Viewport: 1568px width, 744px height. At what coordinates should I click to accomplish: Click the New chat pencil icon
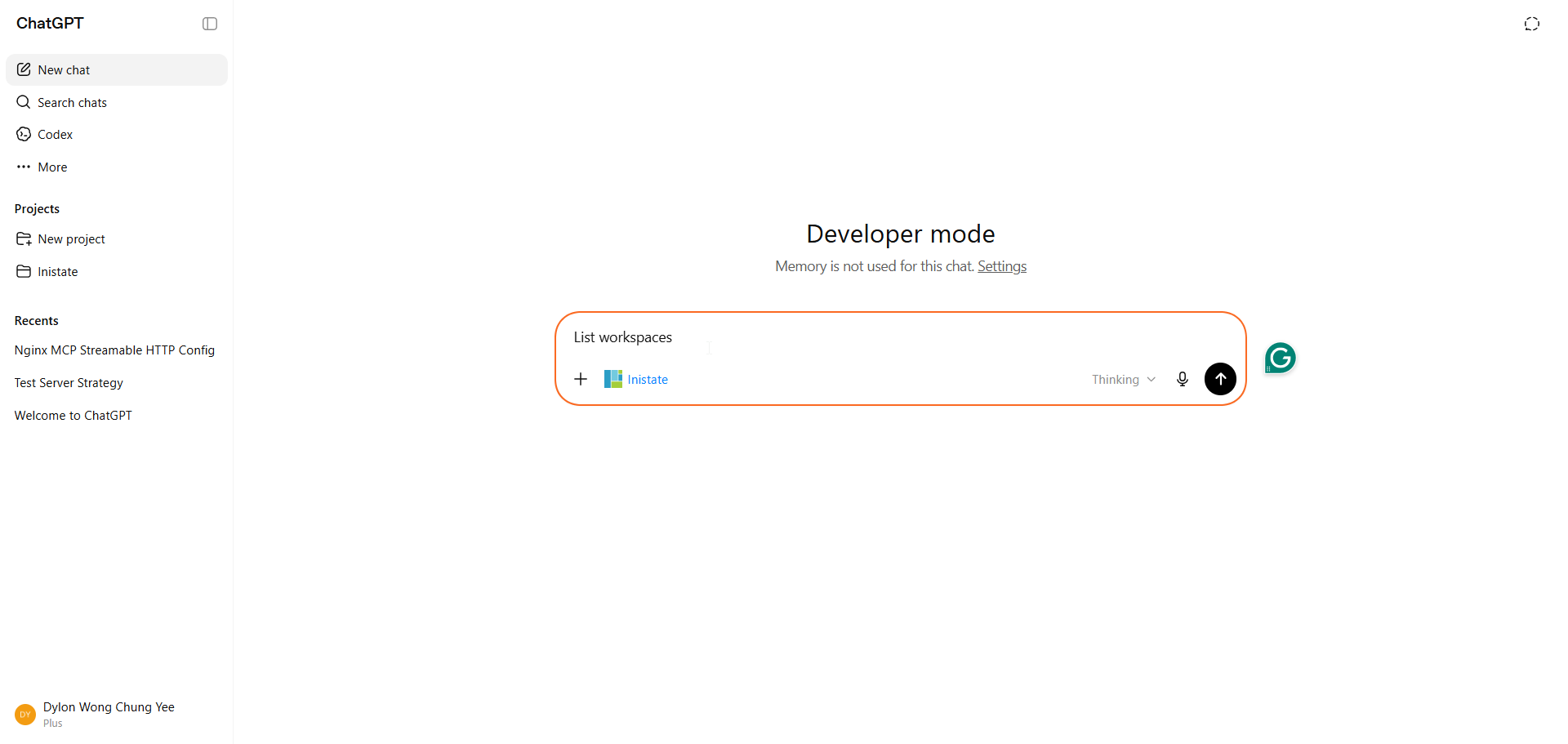coord(24,69)
